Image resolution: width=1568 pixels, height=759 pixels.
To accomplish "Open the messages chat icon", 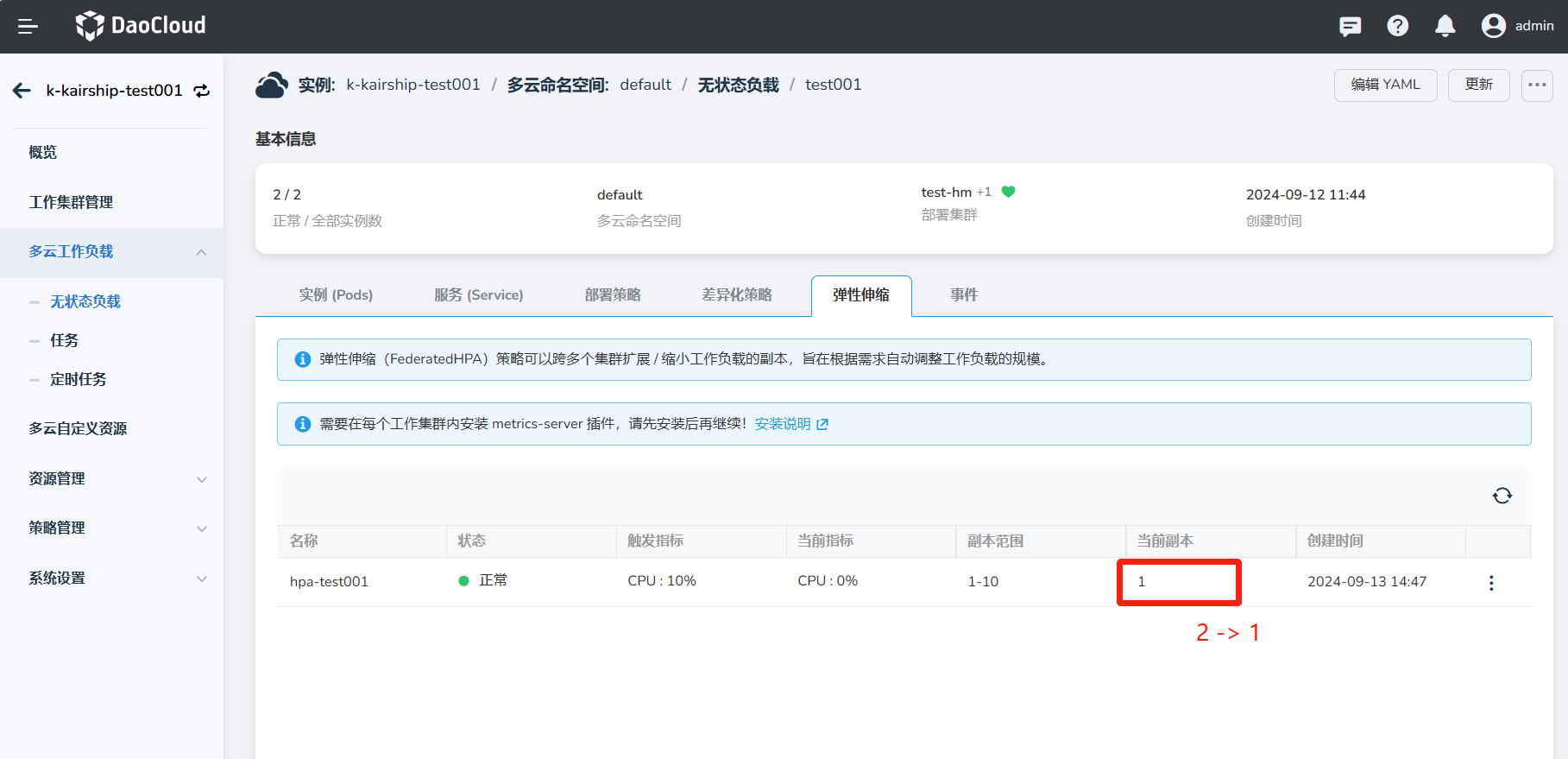I will pos(1350,27).
